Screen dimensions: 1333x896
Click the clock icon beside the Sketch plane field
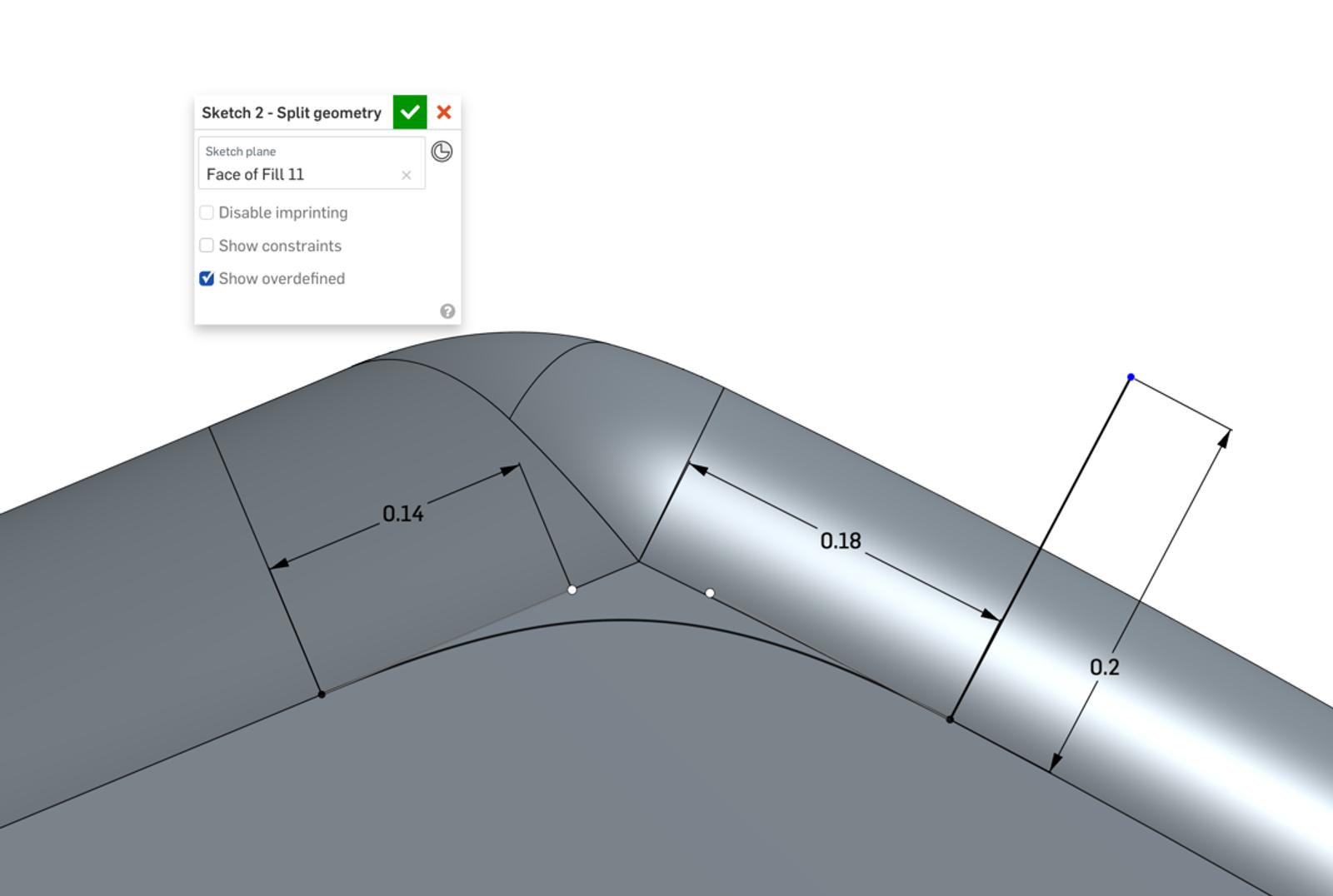[x=442, y=152]
